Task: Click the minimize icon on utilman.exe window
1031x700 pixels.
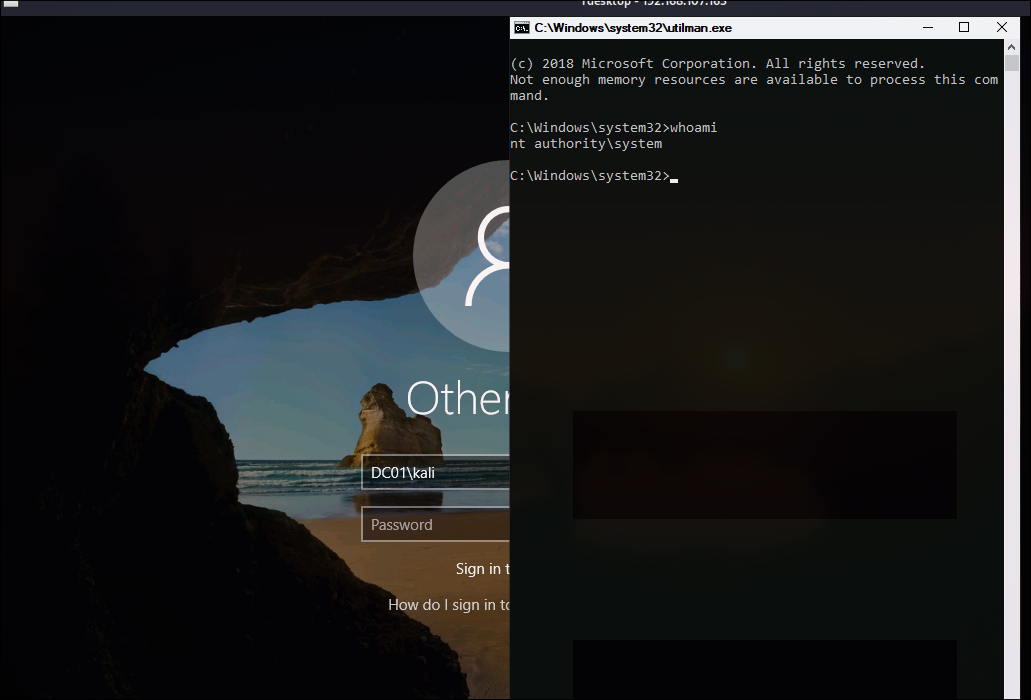Action: pyautogui.click(x=927, y=27)
